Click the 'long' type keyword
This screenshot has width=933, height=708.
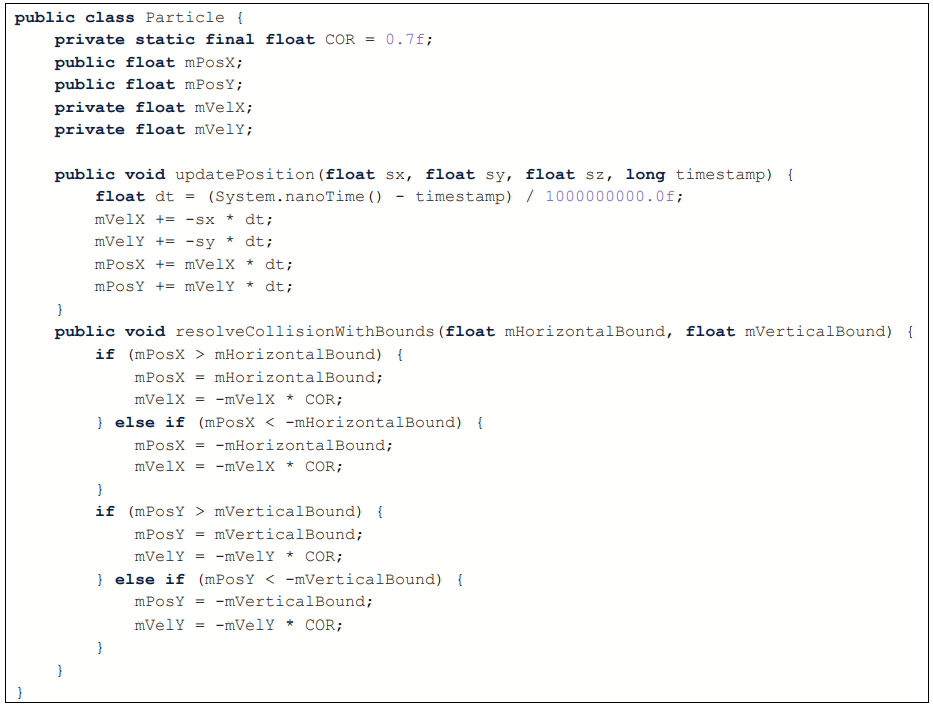(x=645, y=174)
